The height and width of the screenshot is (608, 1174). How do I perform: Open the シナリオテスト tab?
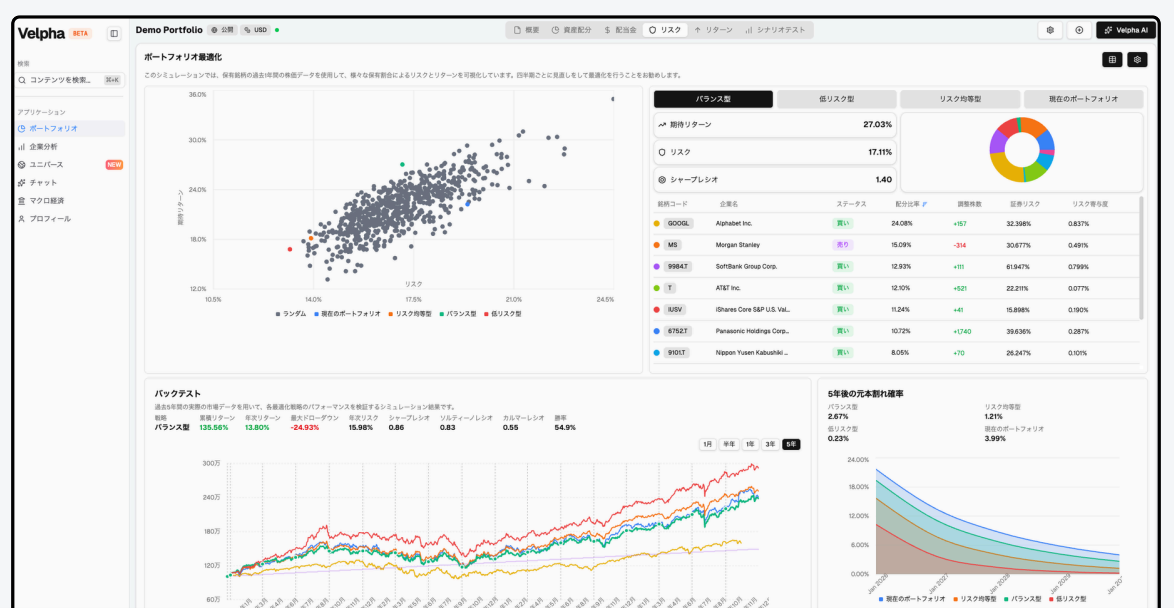[775, 30]
